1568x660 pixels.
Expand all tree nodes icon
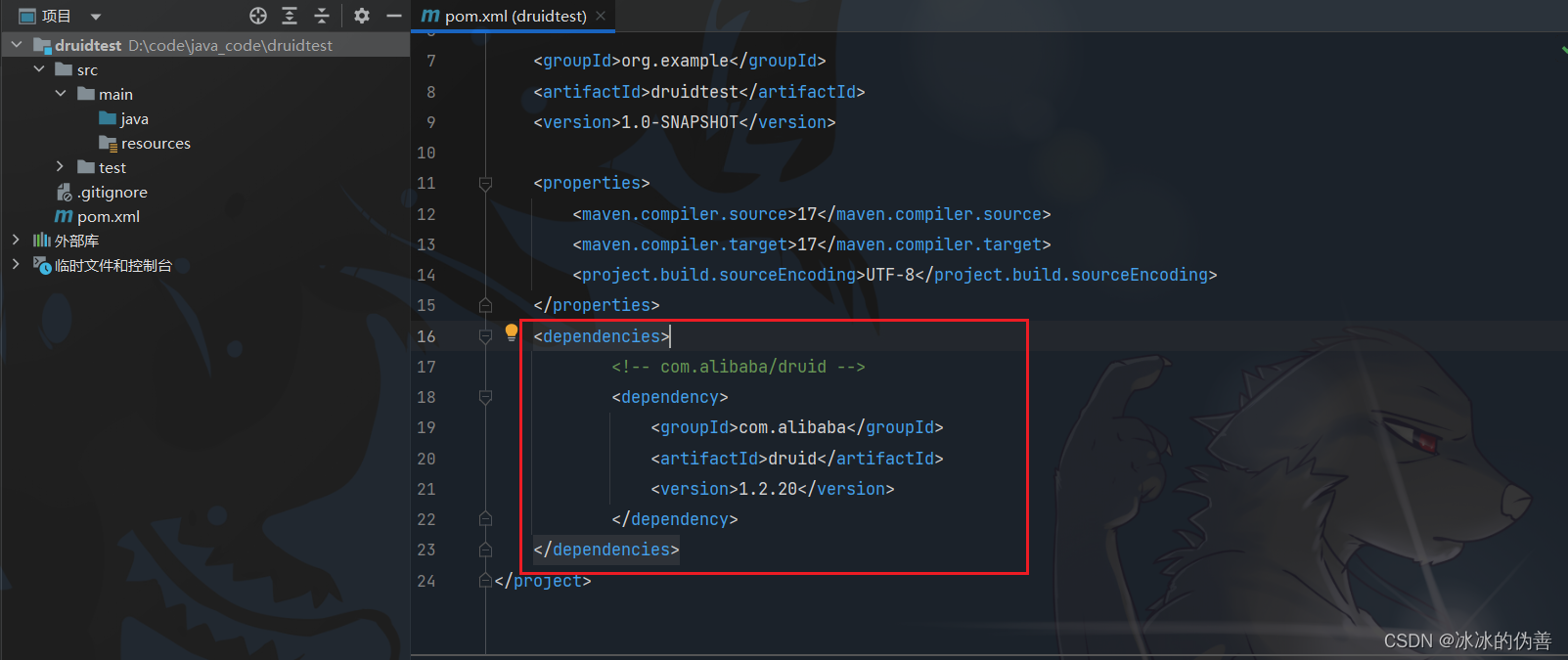(x=290, y=16)
